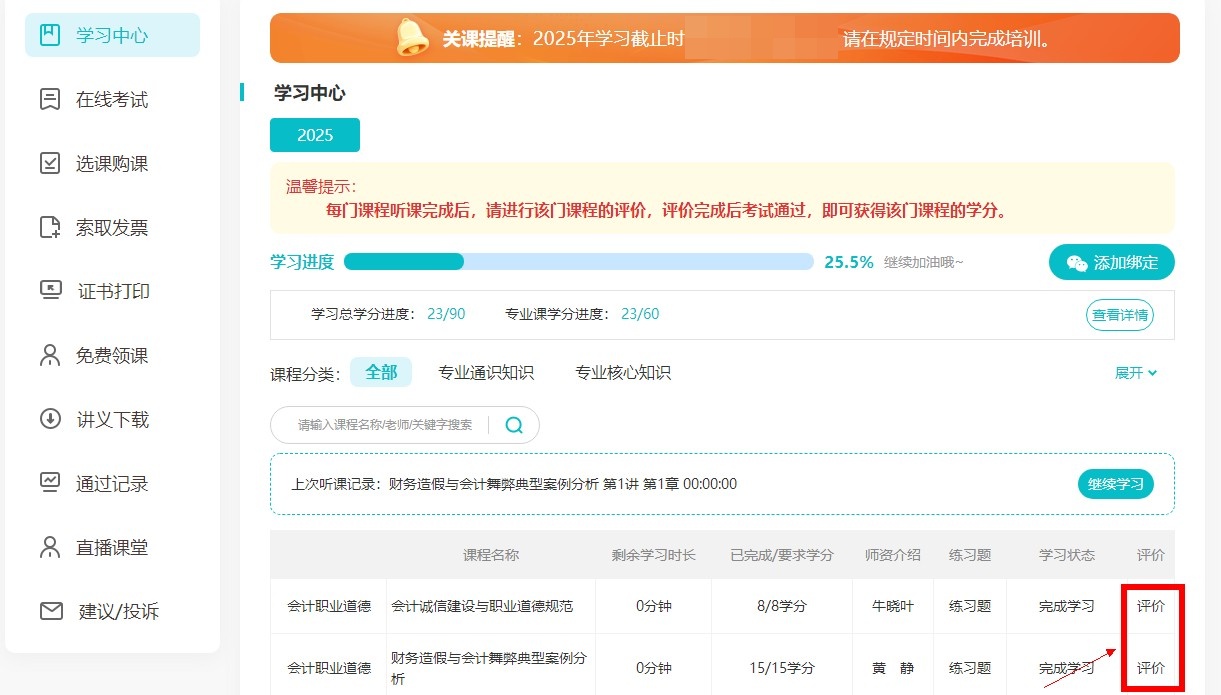Switch to the 2025 tab
The image size is (1221, 695).
[315, 134]
